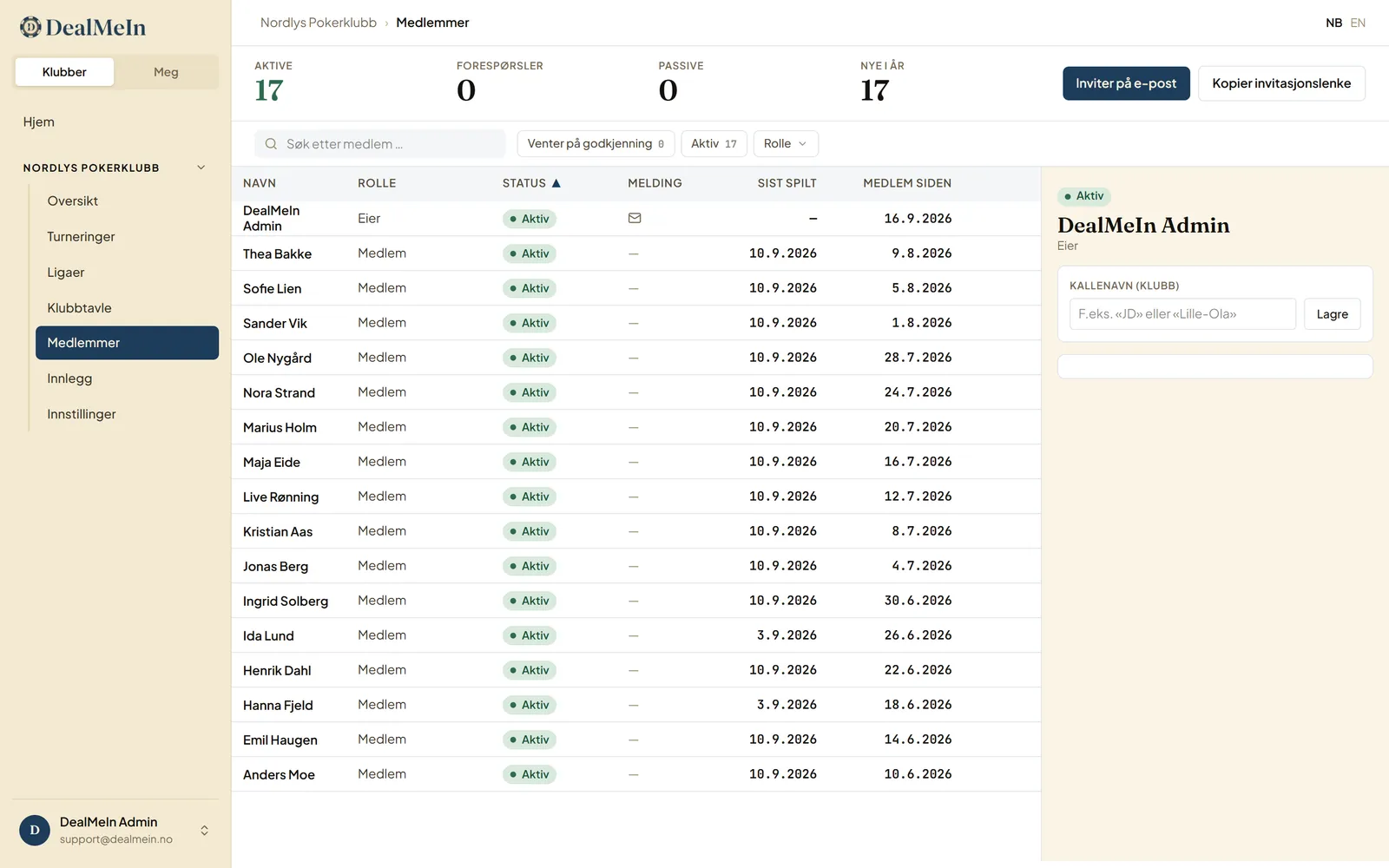Collapse the Nordlys Pokerklubb section
The height and width of the screenshot is (868, 1389).
[x=201, y=168]
